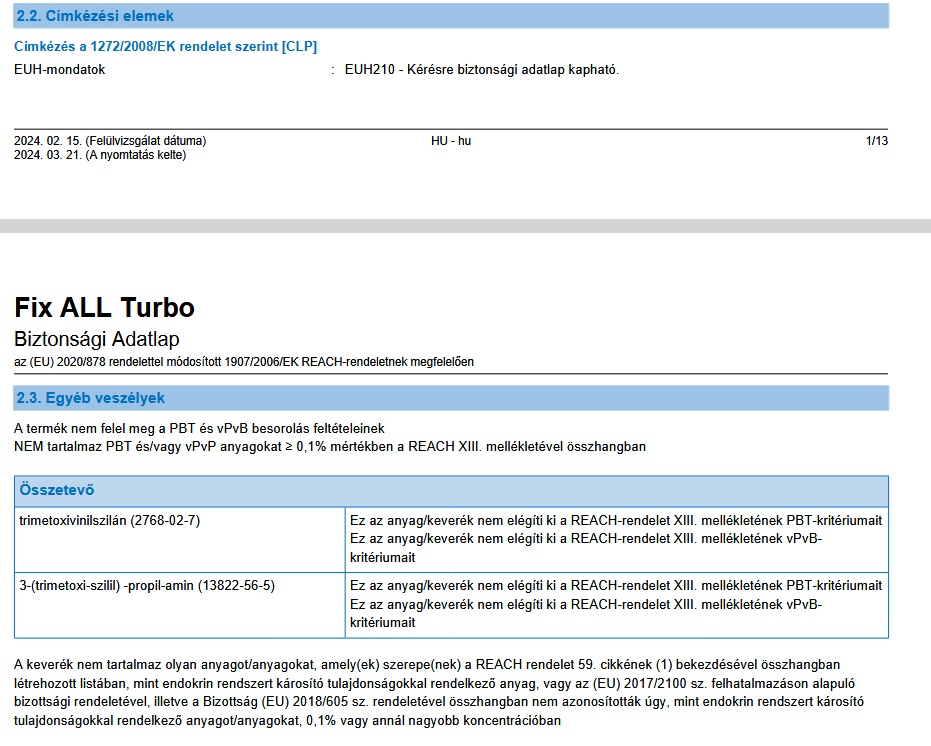This screenshot has height=746, width=931.
Task: Click the (EU) 2020/878 REACH regulation line
Action: 244,361
